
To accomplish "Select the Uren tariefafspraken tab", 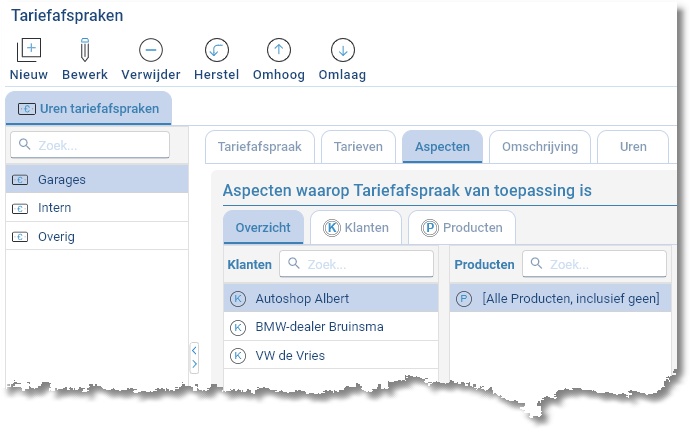I will 89,109.
